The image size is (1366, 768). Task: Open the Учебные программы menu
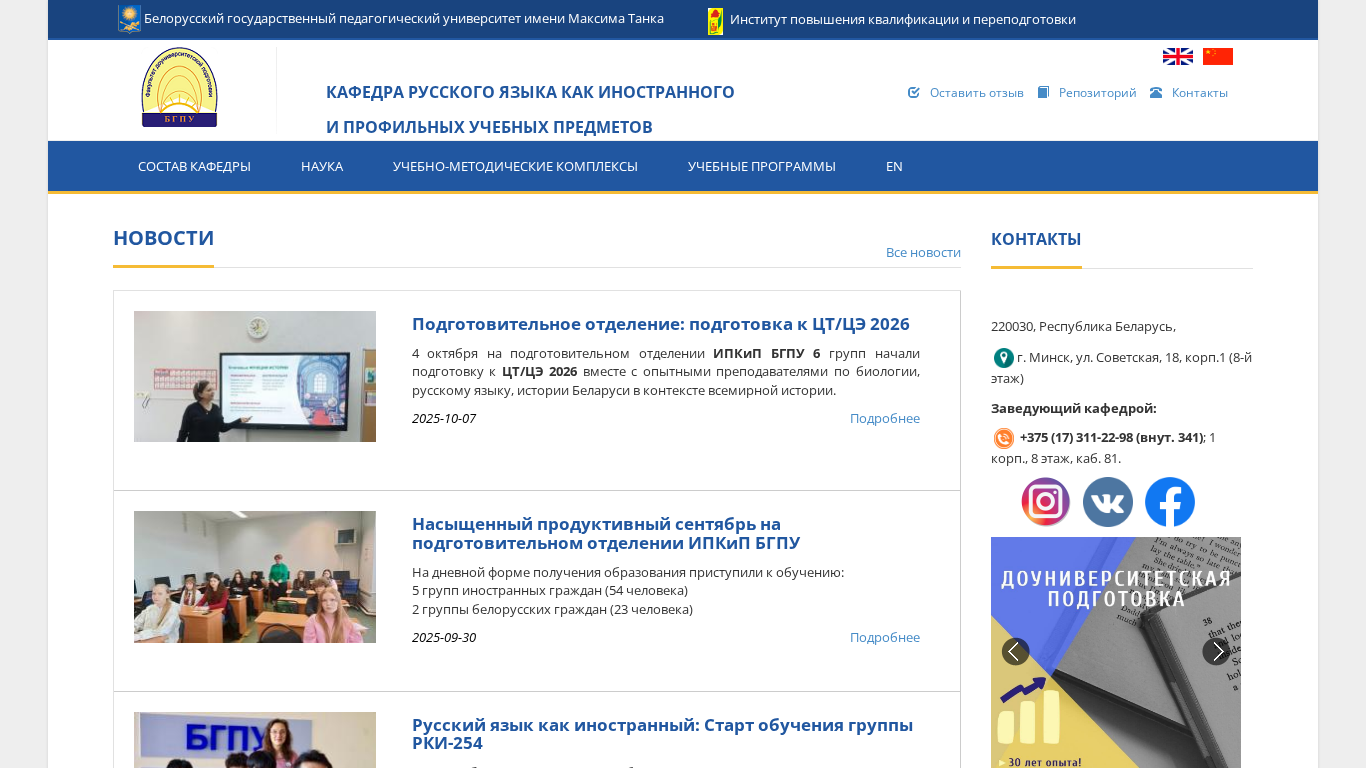[761, 167]
